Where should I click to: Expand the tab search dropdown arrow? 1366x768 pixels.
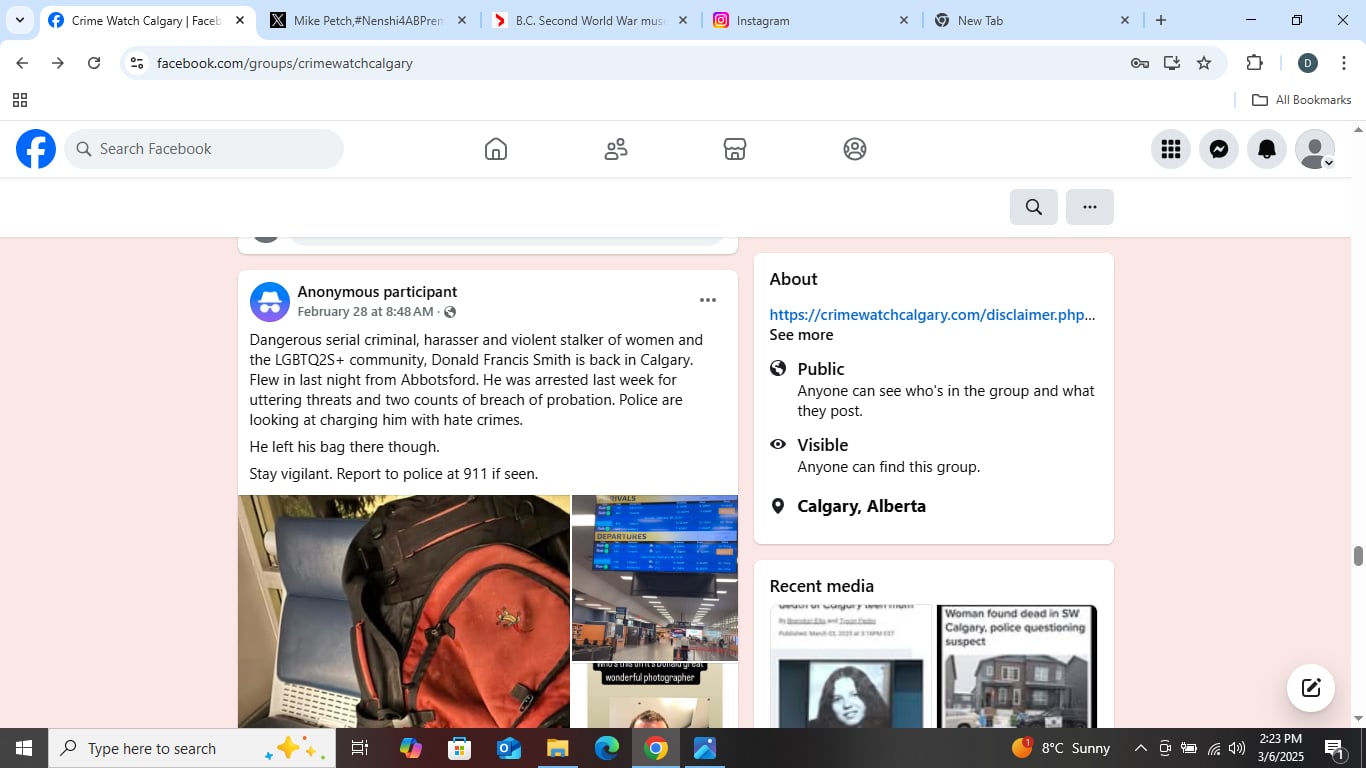(20, 20)
